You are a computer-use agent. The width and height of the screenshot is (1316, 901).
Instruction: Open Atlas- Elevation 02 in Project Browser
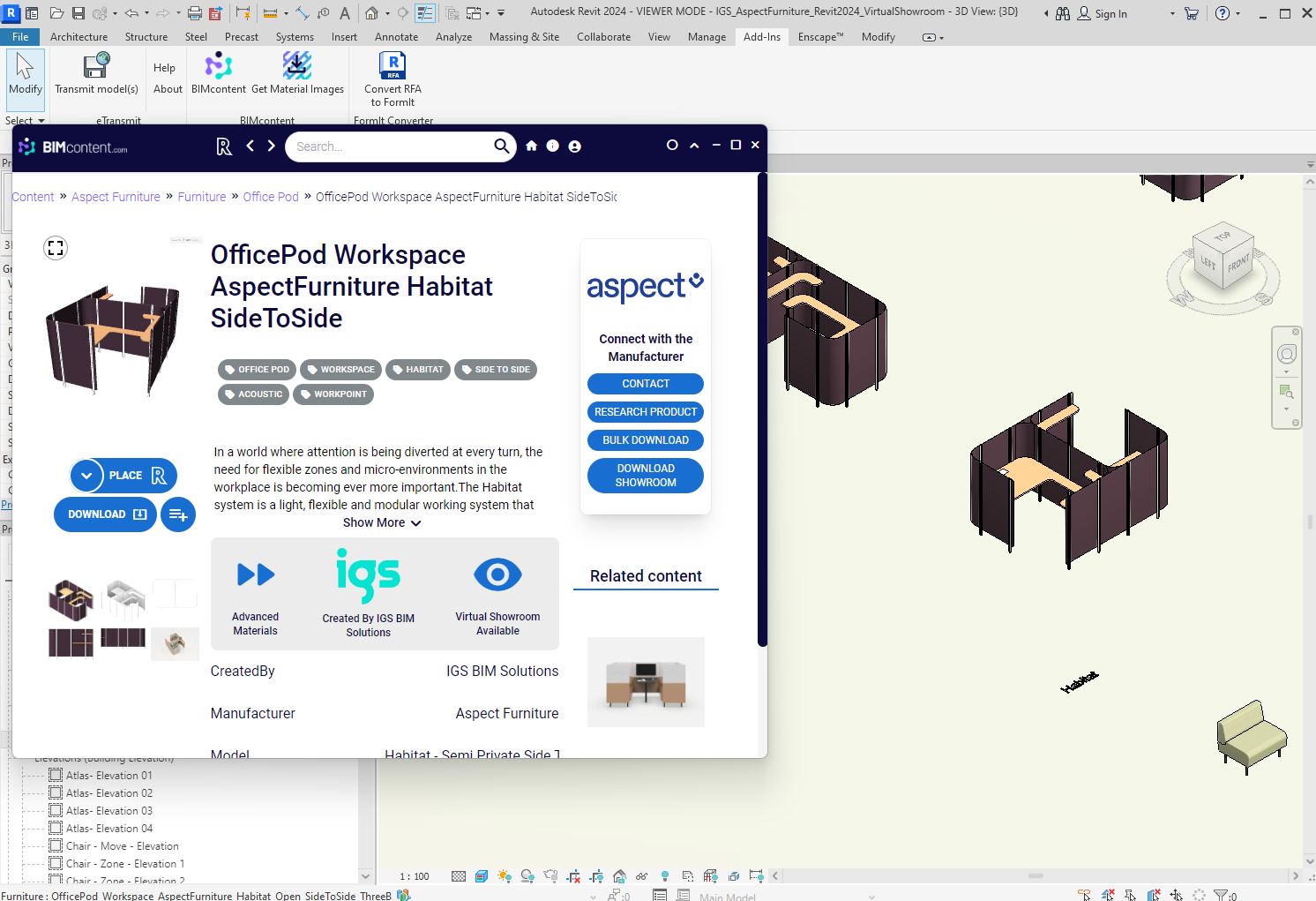tap(108, 793)
